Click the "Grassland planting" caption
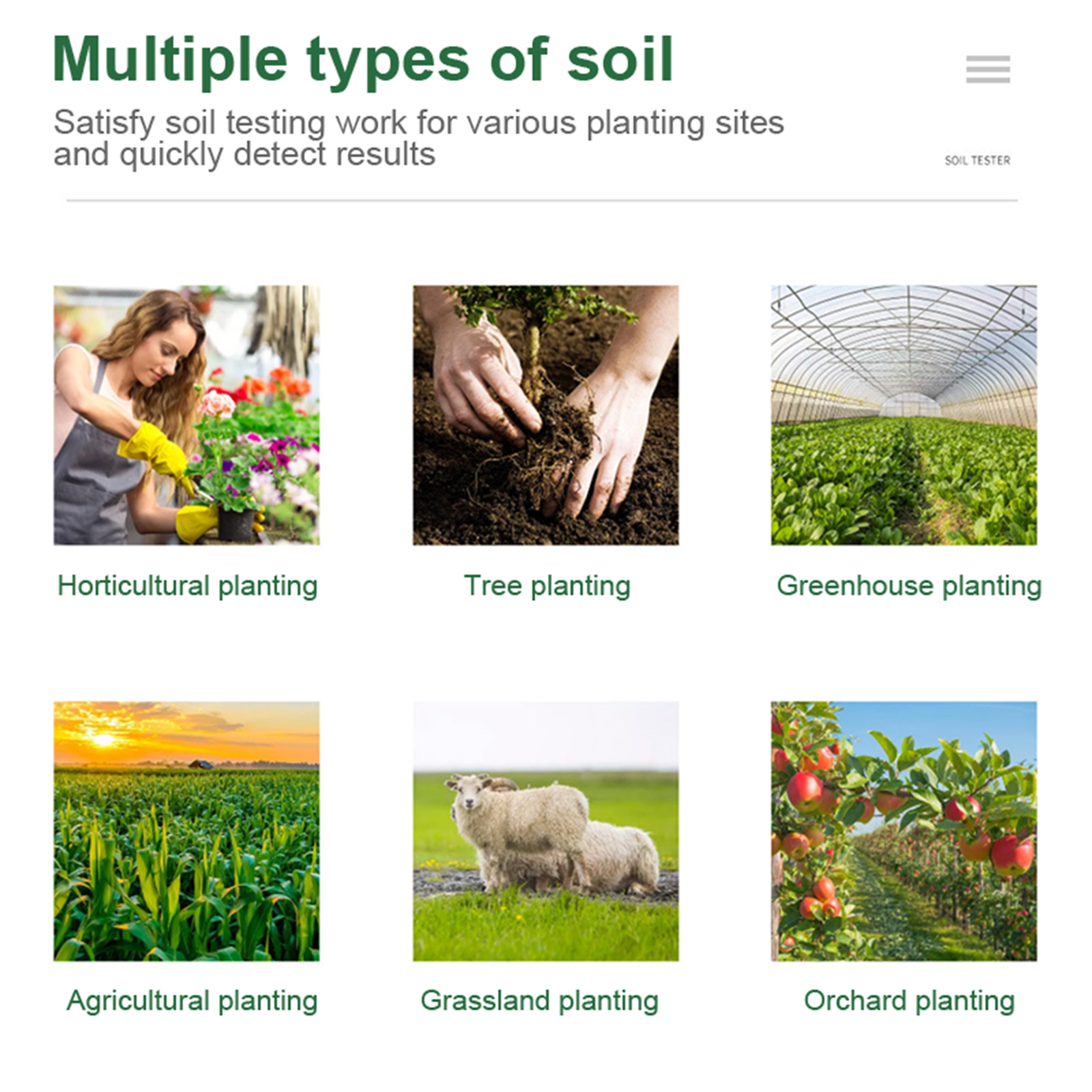Image resolution: width=1092 pixels, height=1092 pixels. click(x=539, y=1001)
